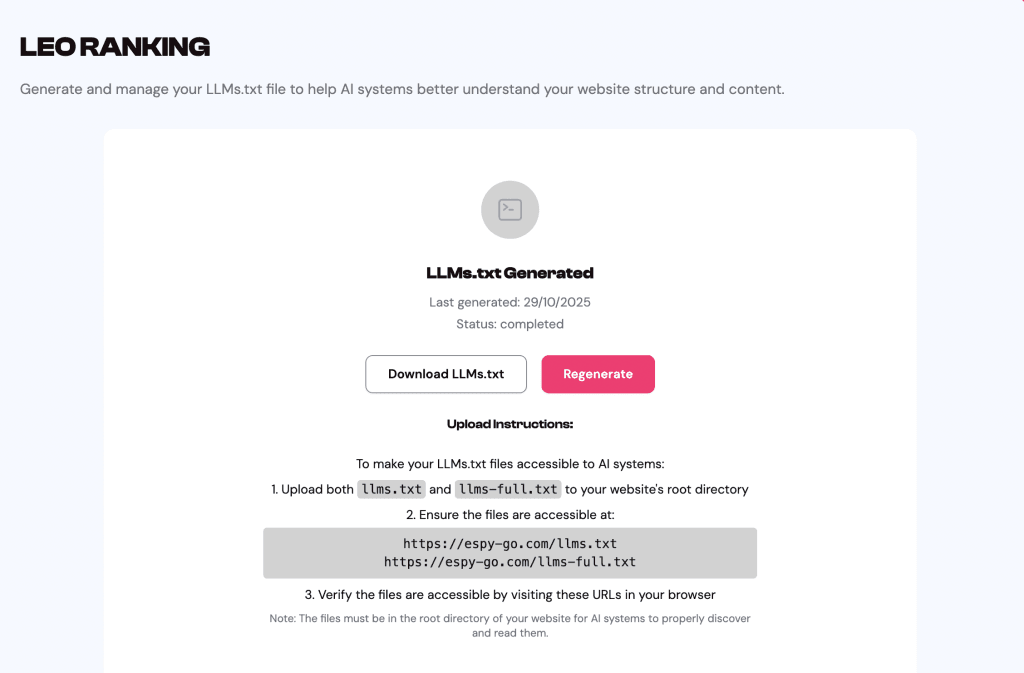Click the terminal icon in gray circle
This screenshot has width=1024, height=673.
510,210
